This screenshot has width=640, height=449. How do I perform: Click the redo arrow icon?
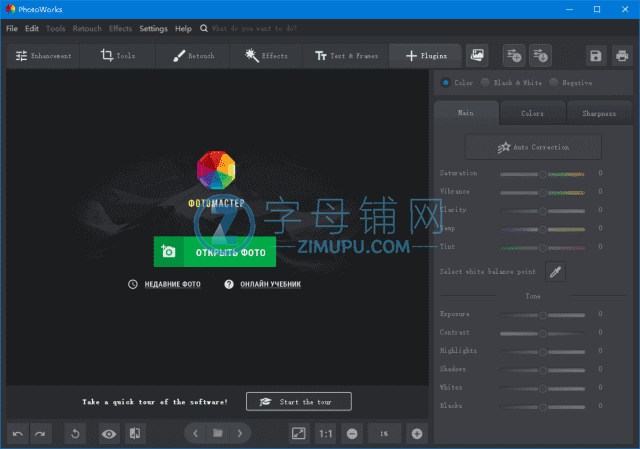coord(40,433)
